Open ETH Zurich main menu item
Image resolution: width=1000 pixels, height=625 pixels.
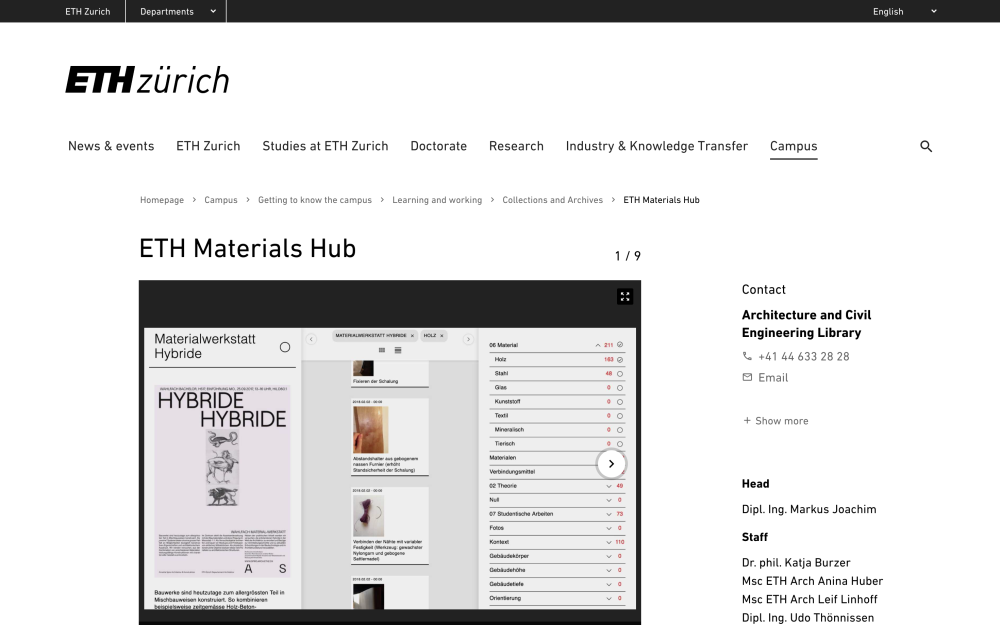pos(208,146)
